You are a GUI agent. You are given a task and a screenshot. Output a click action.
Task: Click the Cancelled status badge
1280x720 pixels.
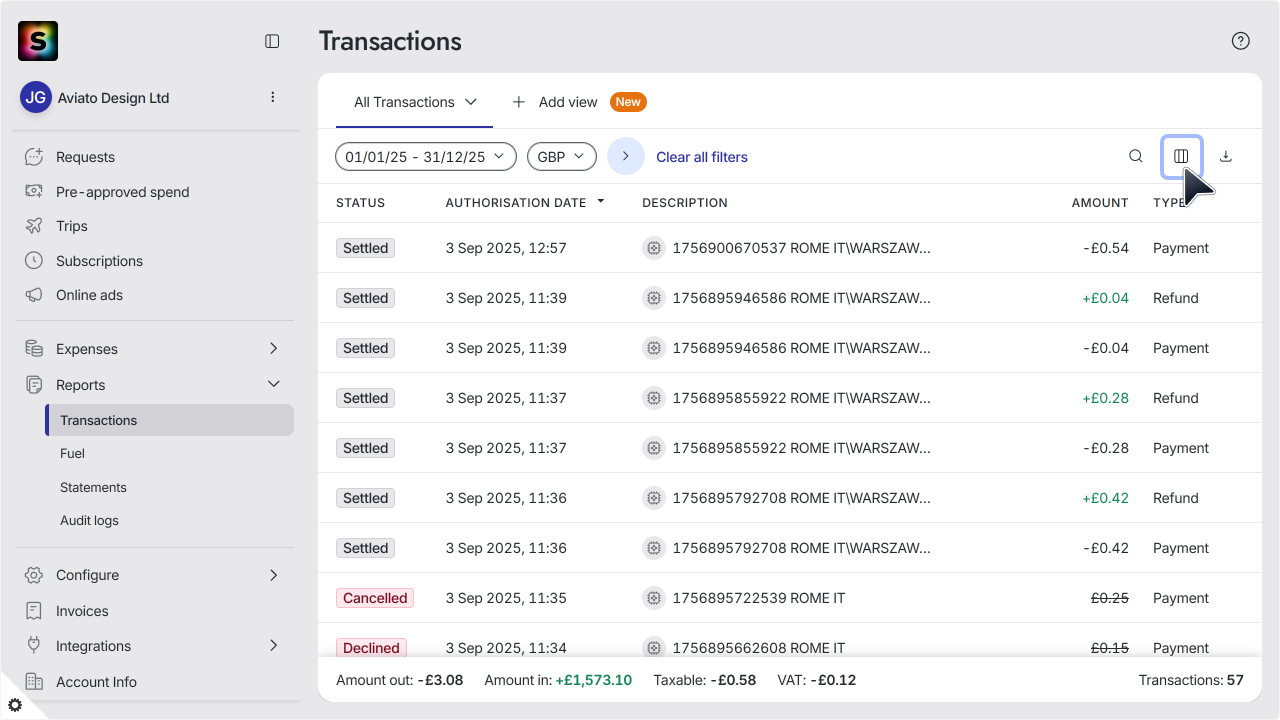point(375,598)
